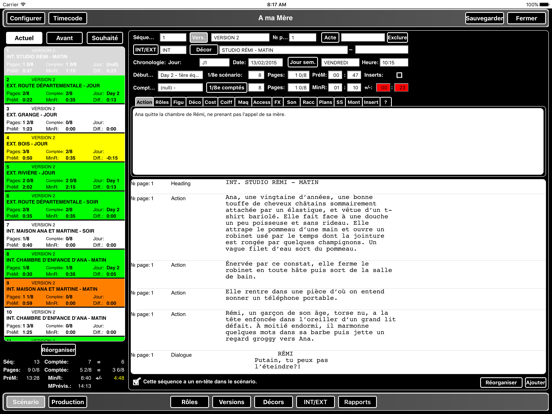Click the red +/- seconds field 23

click(x=401, y=88)
